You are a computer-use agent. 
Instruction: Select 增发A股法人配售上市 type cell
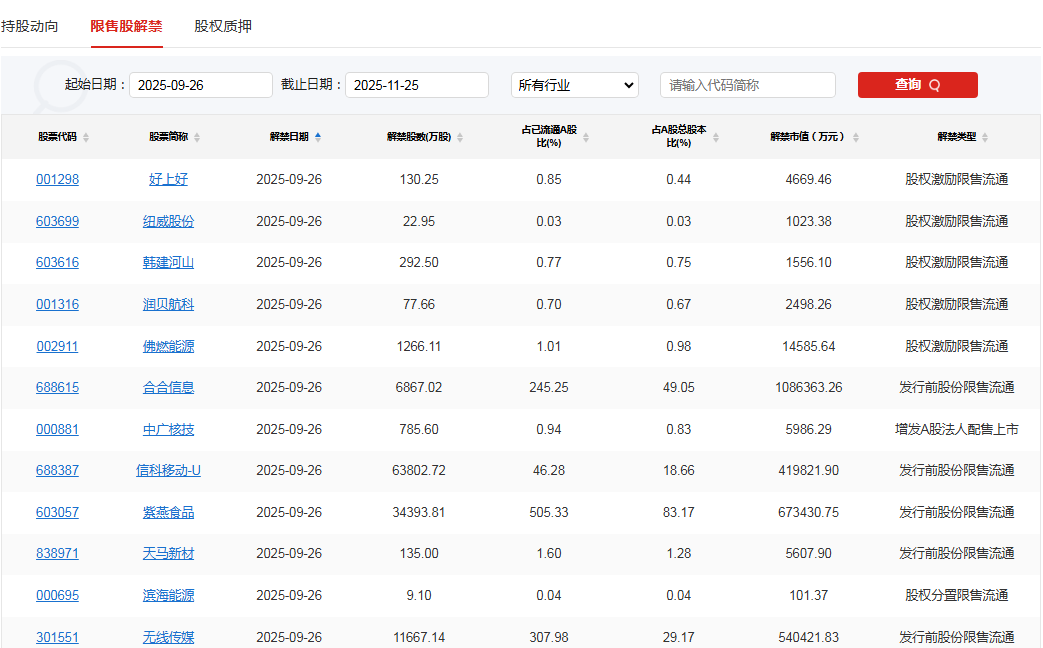point(957,430)
